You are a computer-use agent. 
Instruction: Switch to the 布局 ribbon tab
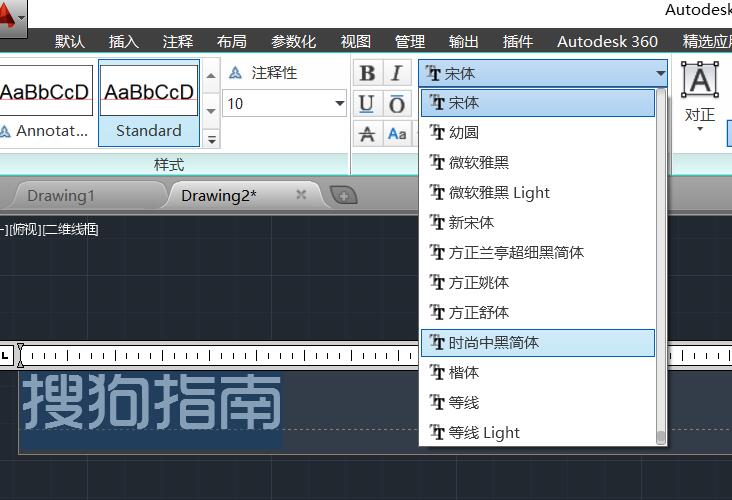click(232, 42)
